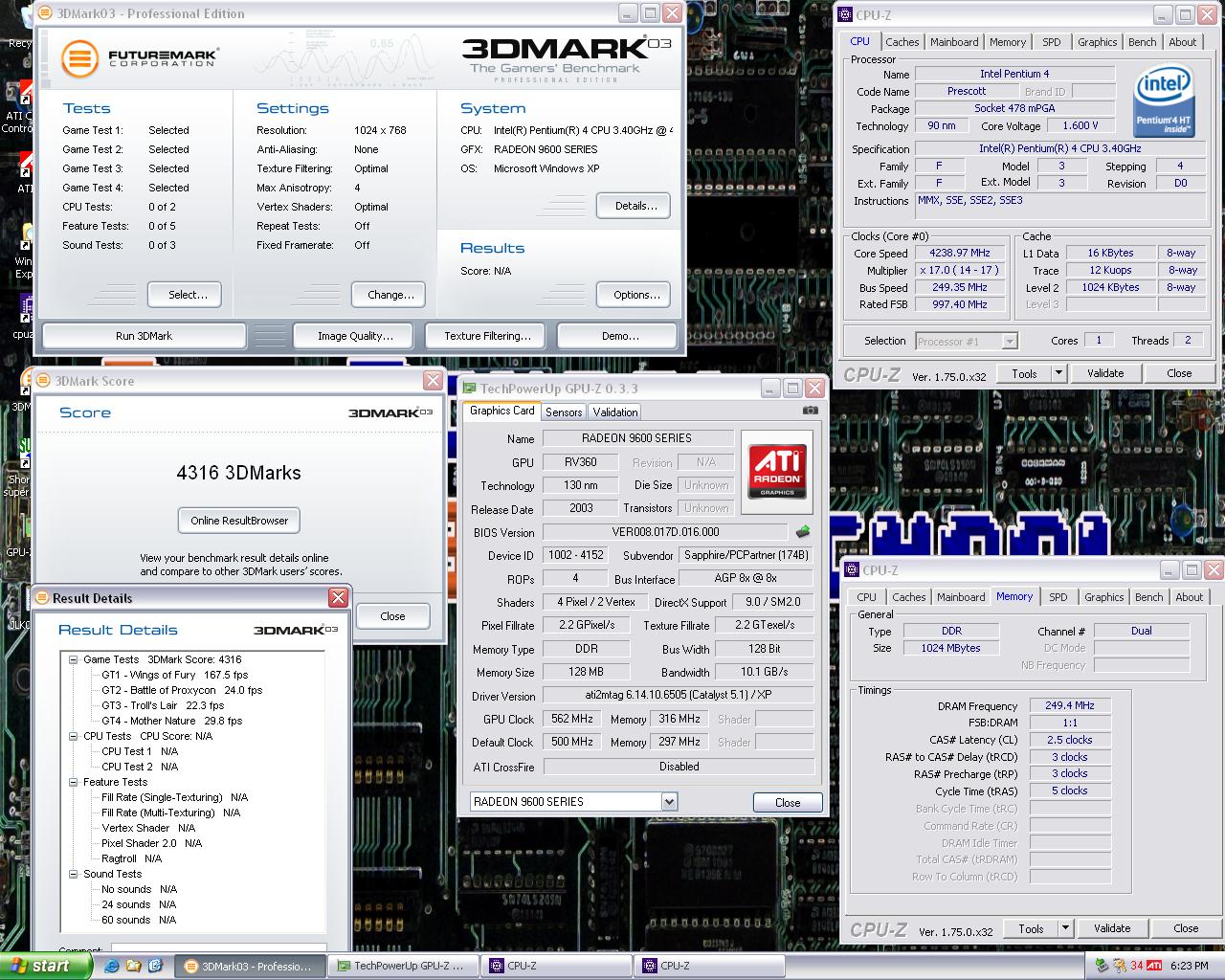
Task: Collapse the Feature Tests tree node
Action: click(x=74, y=782)
